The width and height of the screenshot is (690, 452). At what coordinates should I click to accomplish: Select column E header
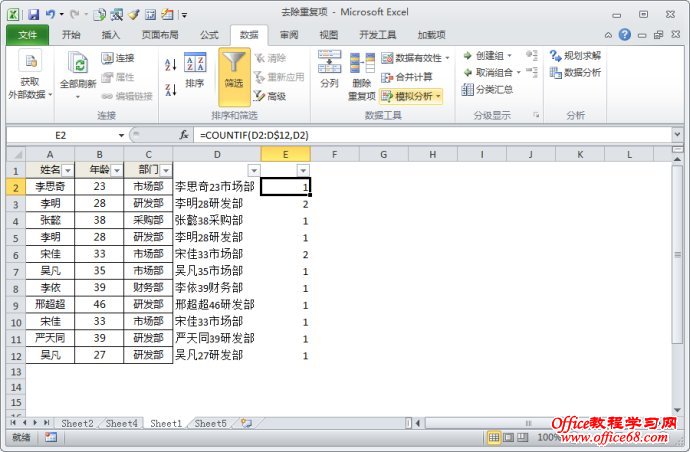[x=285, y=154]
